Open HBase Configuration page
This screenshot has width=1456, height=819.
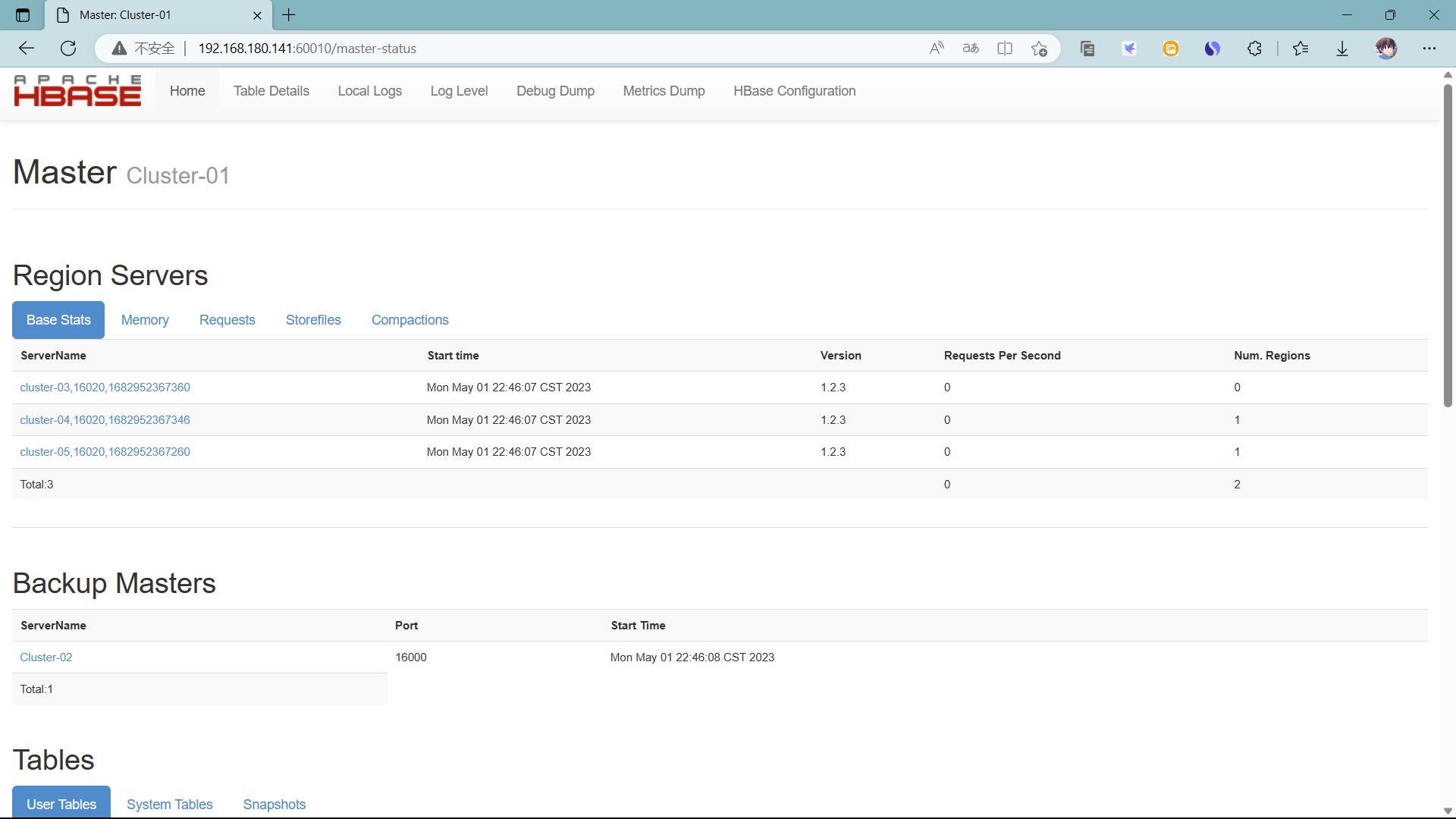[794, 91]
